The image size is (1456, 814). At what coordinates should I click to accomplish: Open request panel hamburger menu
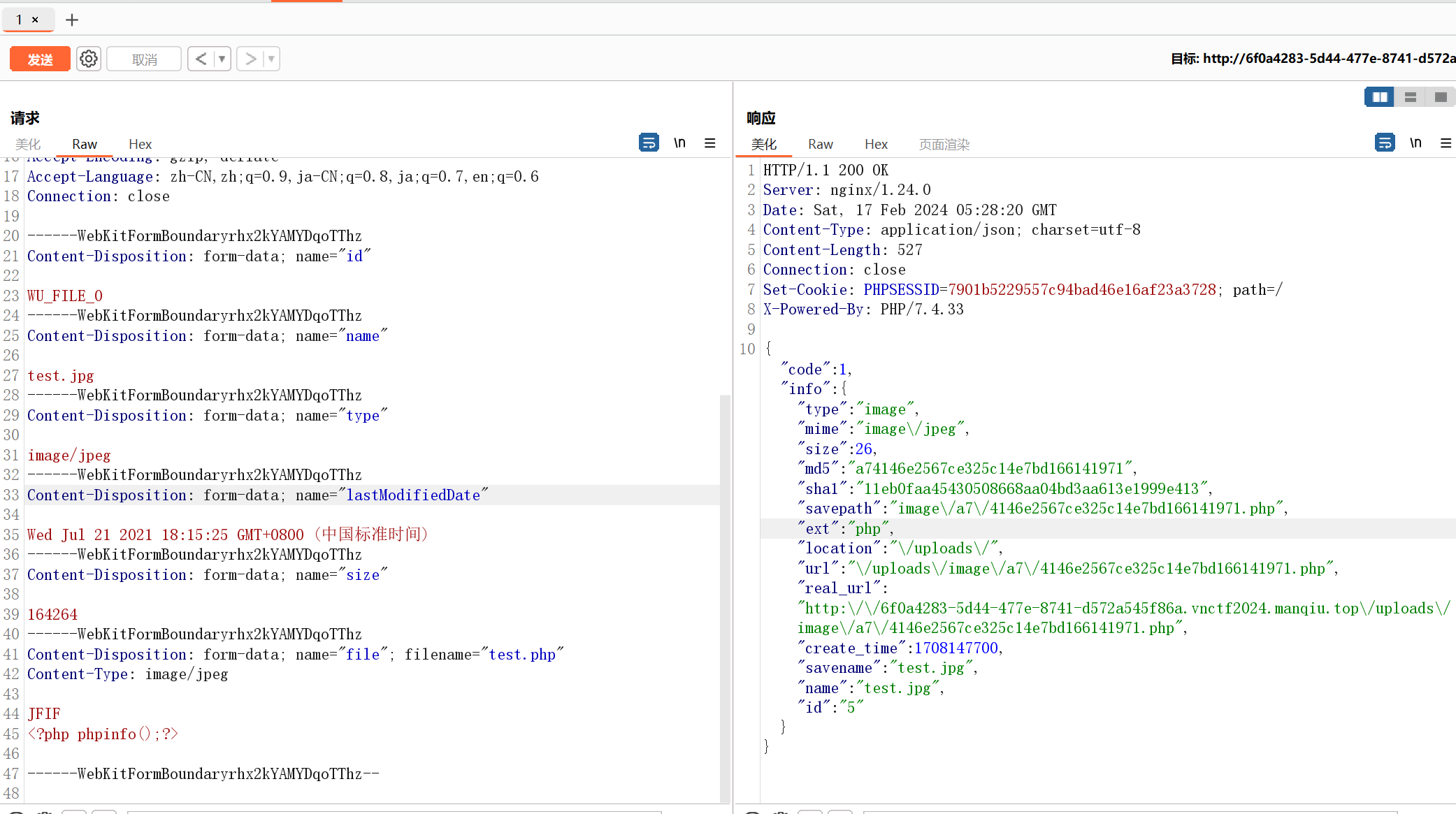pyautogui.click(x=710, y=143)
